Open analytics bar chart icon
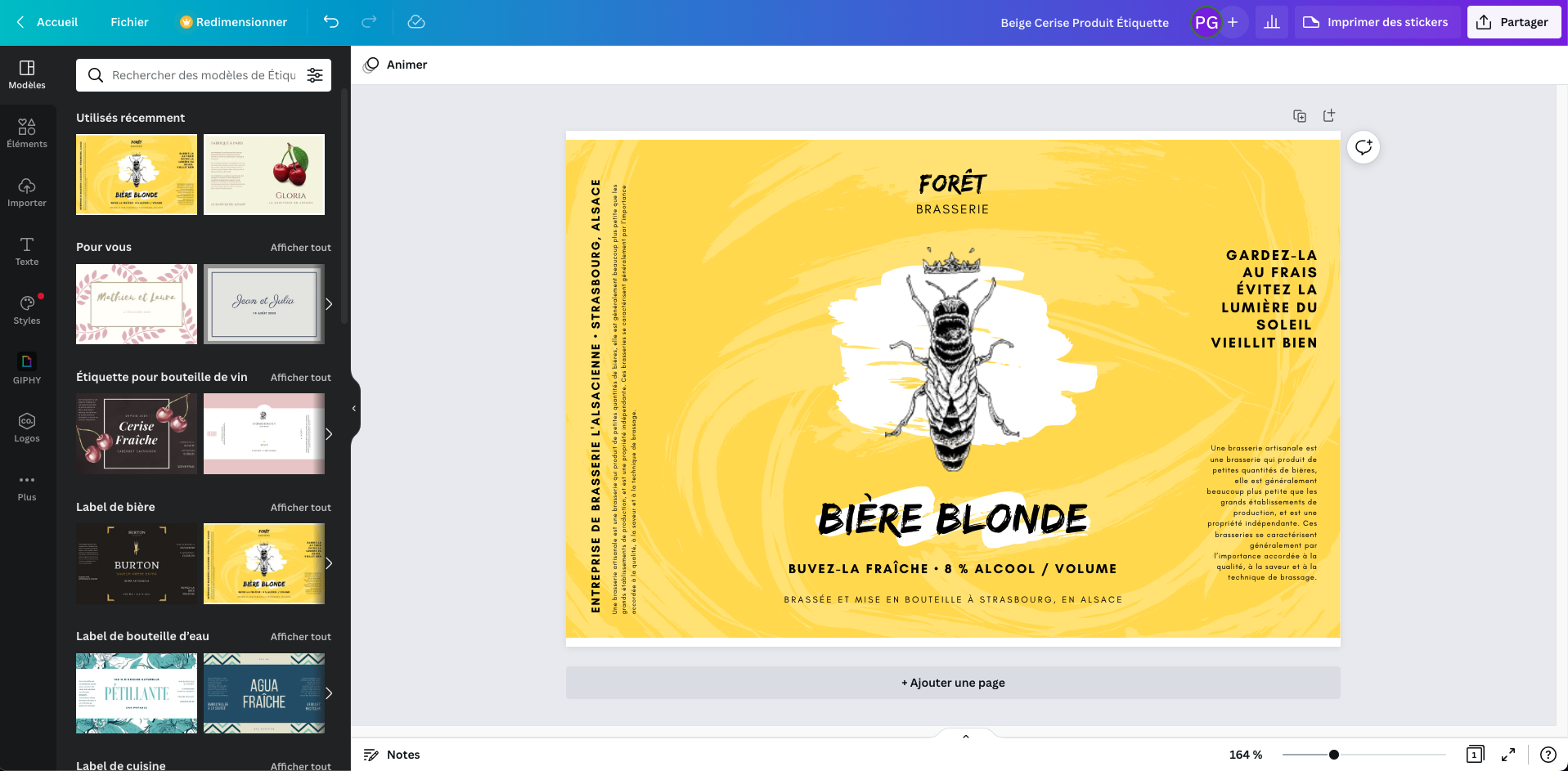Screen dimensions: 1568x771 coord(1272,22)
